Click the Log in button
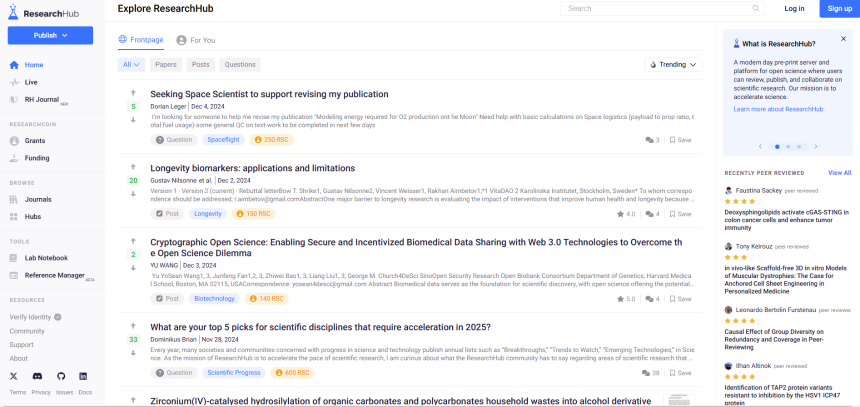Viewport: 860px width, 407px height. click(x=794, y=8)
